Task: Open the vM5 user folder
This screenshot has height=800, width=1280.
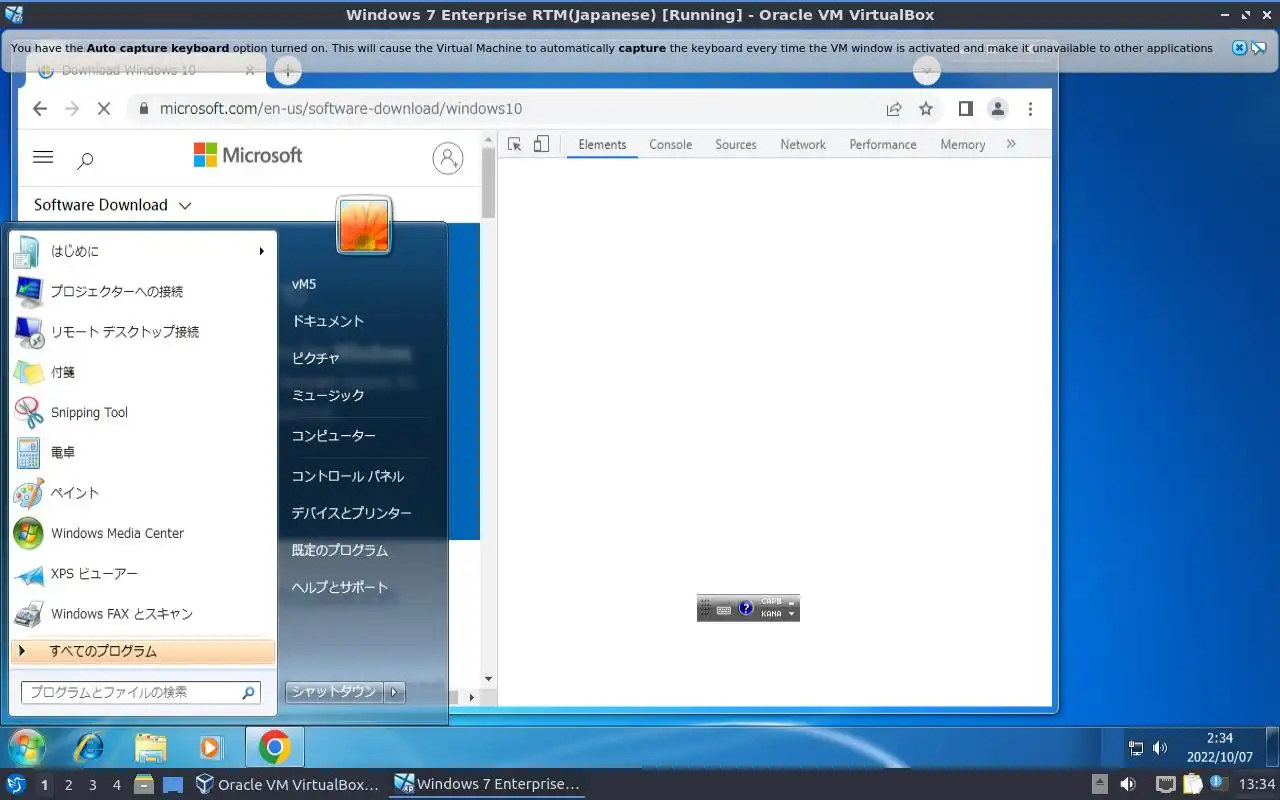Action: point(304,284)
